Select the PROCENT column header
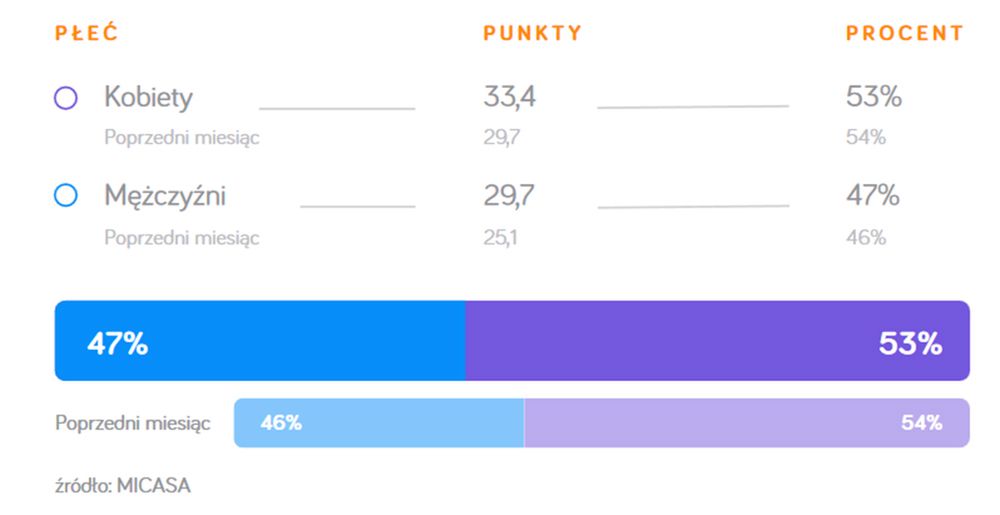This screenshot has width=1000, height=515. [904, 33]
